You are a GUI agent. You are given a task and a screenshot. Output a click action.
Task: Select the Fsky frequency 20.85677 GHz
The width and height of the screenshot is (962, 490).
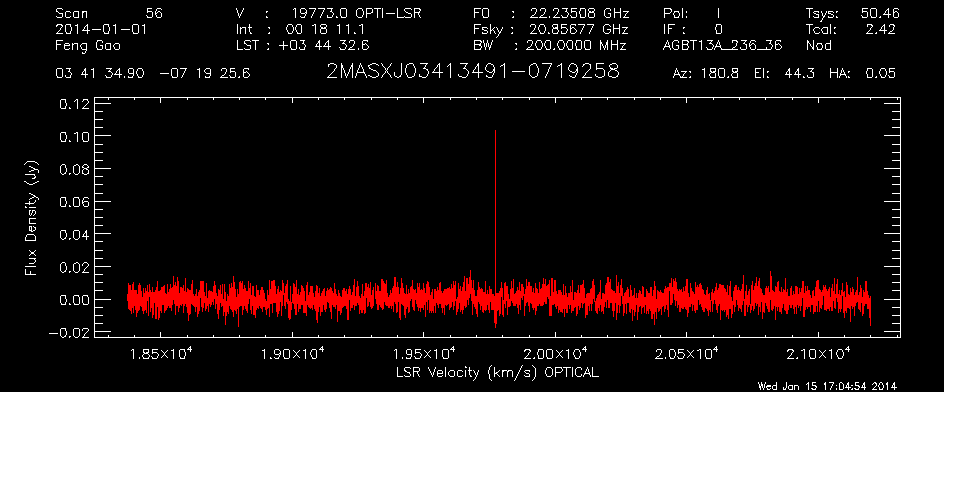pos(579,29)
